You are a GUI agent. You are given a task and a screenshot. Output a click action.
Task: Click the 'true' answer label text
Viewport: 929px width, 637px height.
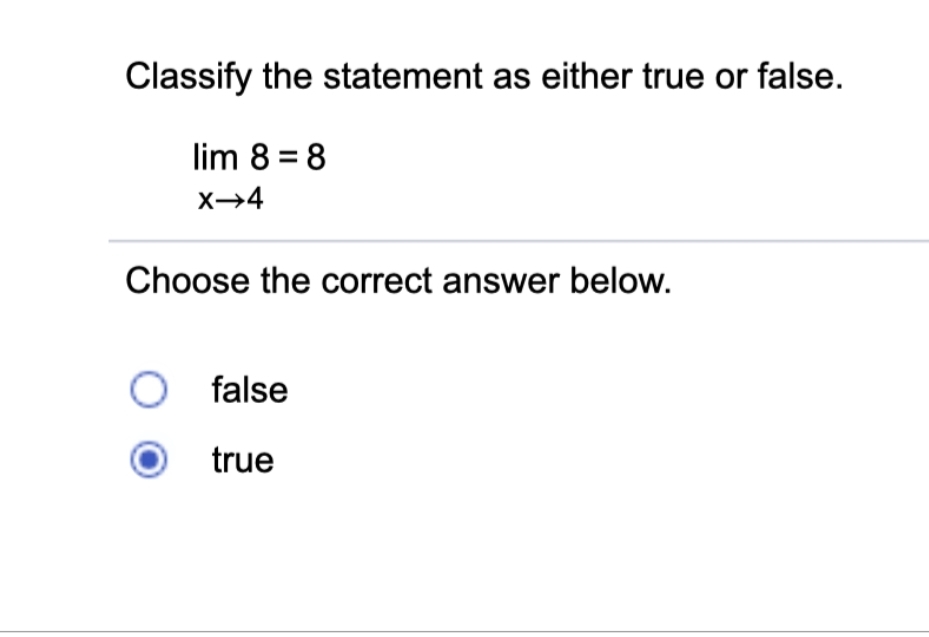pyautogui.click(x=241, y=460)
